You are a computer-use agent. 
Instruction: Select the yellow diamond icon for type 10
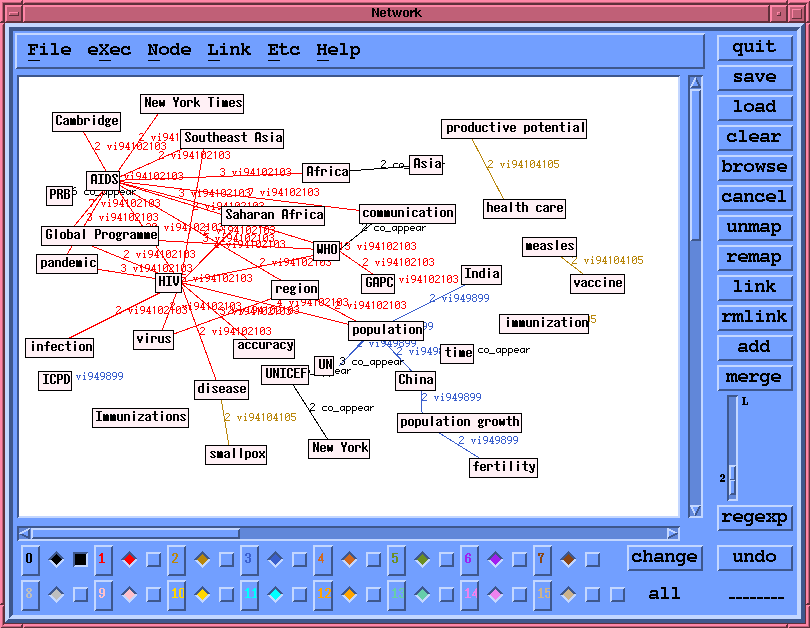202,594
